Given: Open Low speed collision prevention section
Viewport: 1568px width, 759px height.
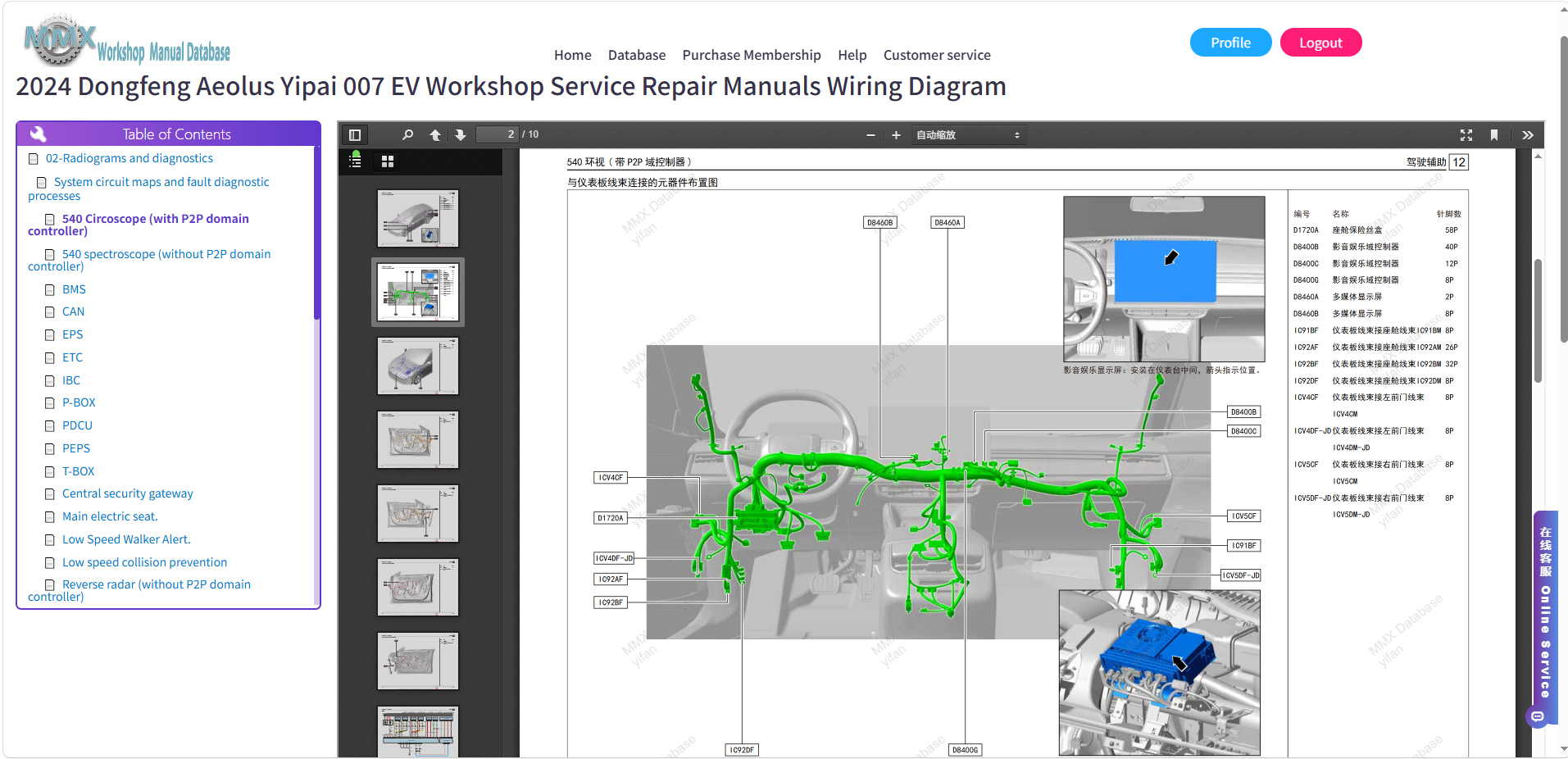Looking at the screenshot, I should (144, 562).
